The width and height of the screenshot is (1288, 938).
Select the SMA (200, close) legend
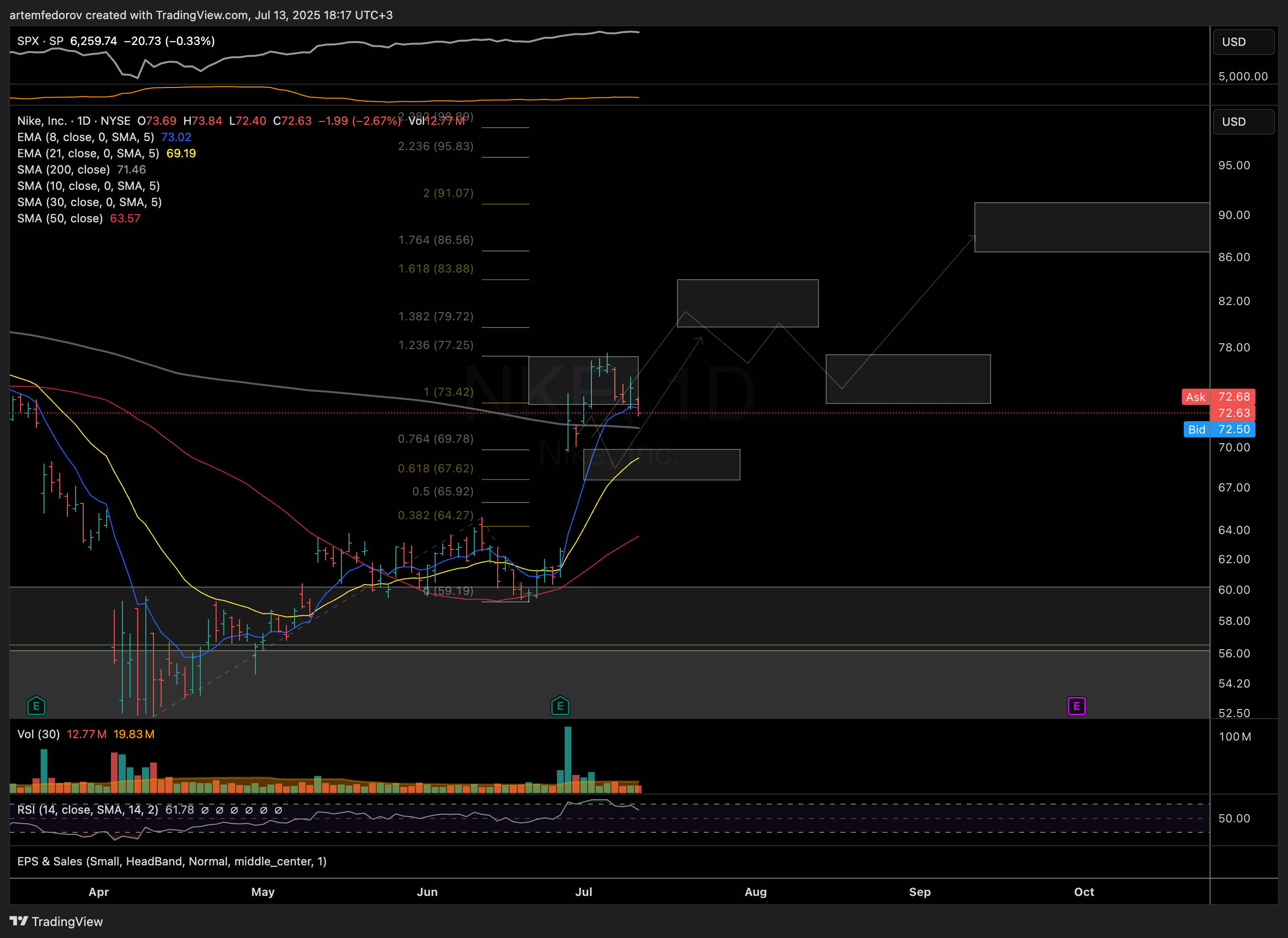64,169
